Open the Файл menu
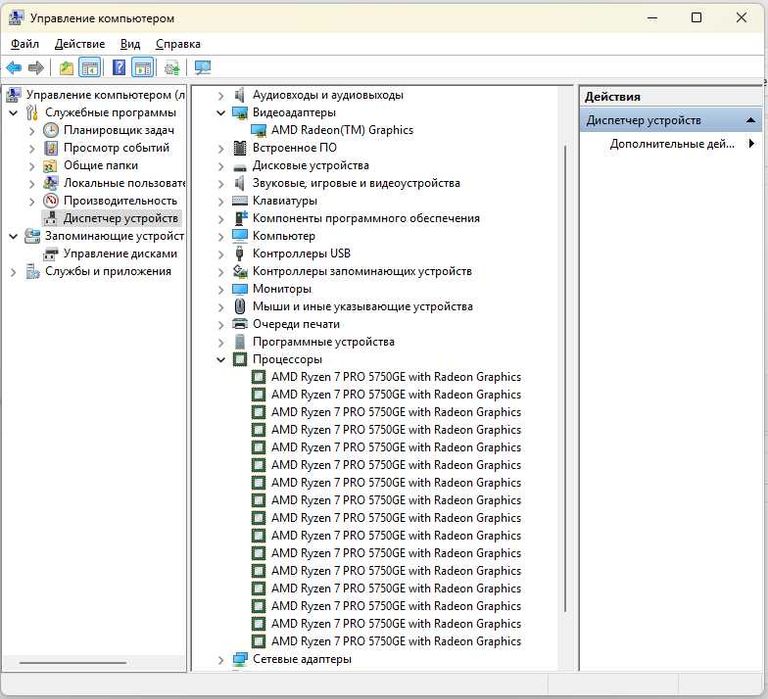 [x=24, y=44]
